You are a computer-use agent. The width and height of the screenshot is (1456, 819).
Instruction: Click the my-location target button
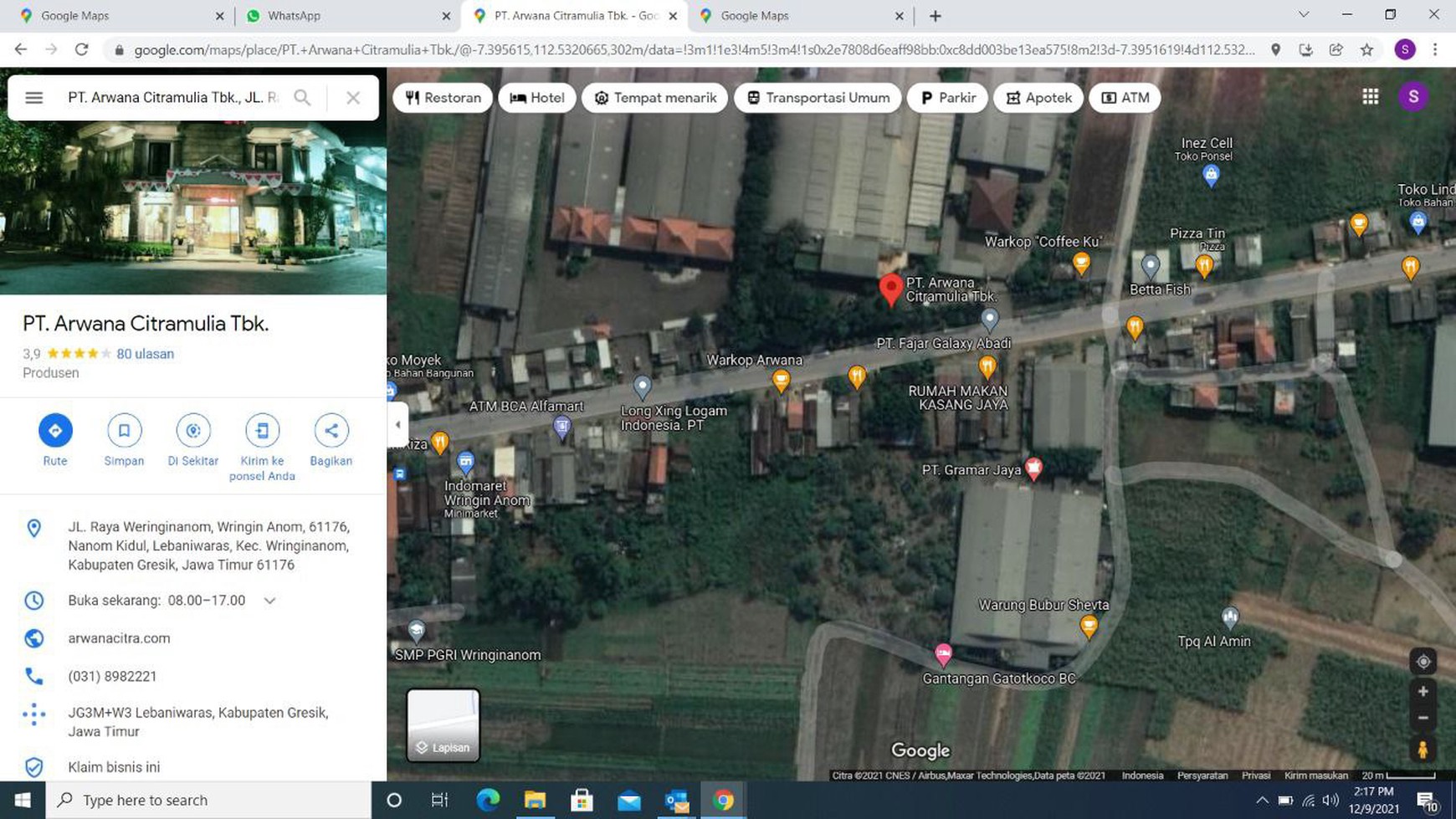click(1423, 662)
